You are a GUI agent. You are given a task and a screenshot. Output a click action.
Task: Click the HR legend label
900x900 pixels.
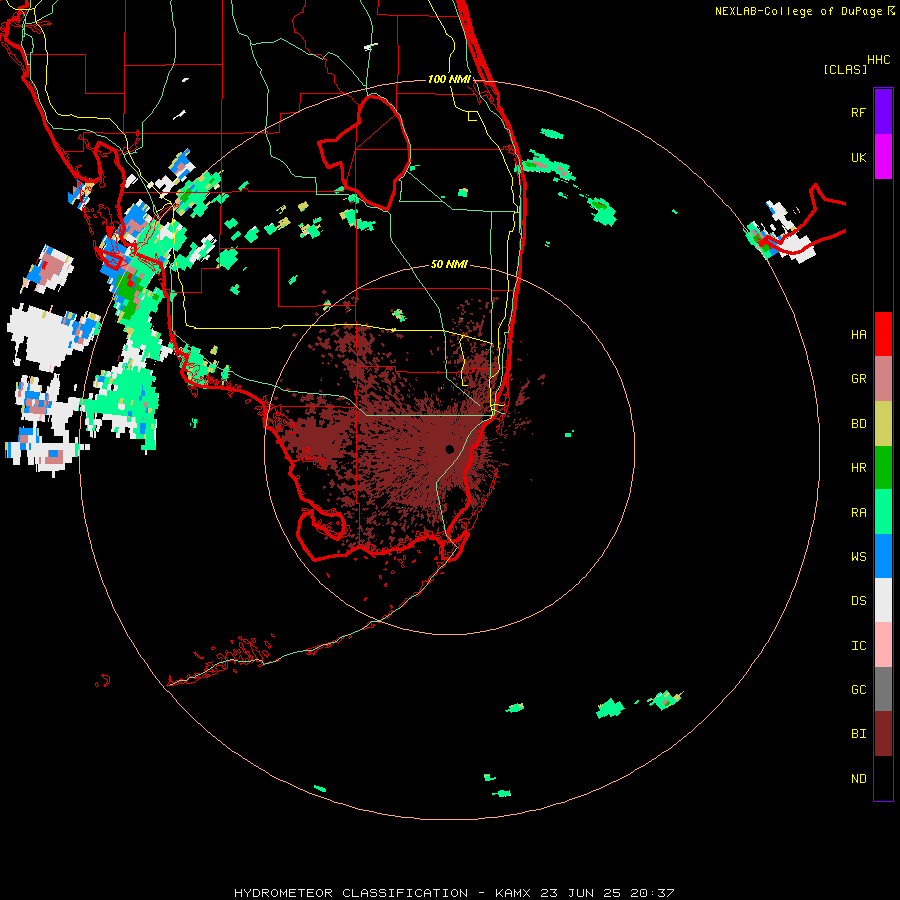point(858,468)
